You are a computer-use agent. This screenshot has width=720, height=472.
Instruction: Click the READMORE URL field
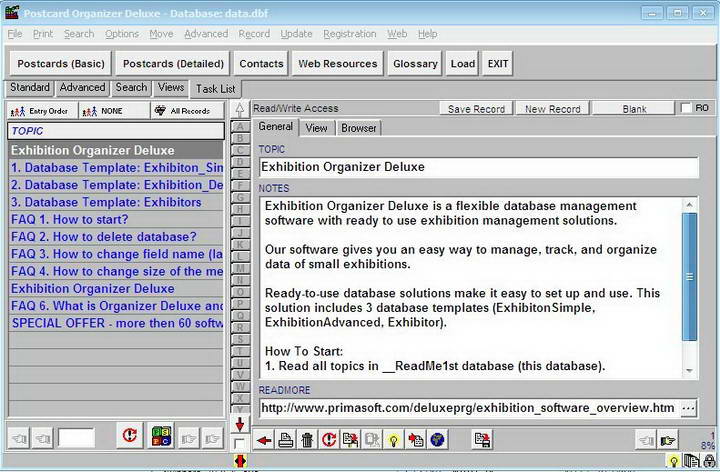(x=469, y=408)
